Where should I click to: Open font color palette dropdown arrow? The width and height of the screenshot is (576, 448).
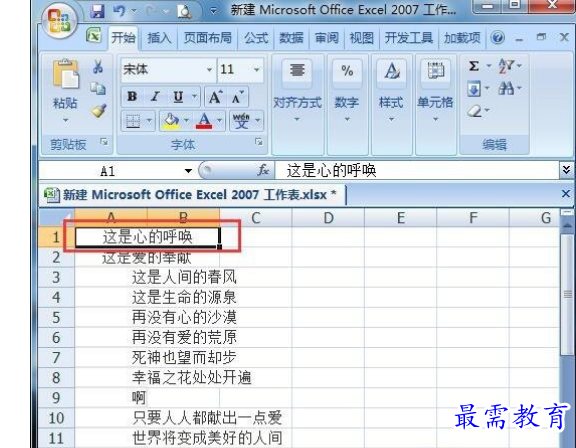219,120
